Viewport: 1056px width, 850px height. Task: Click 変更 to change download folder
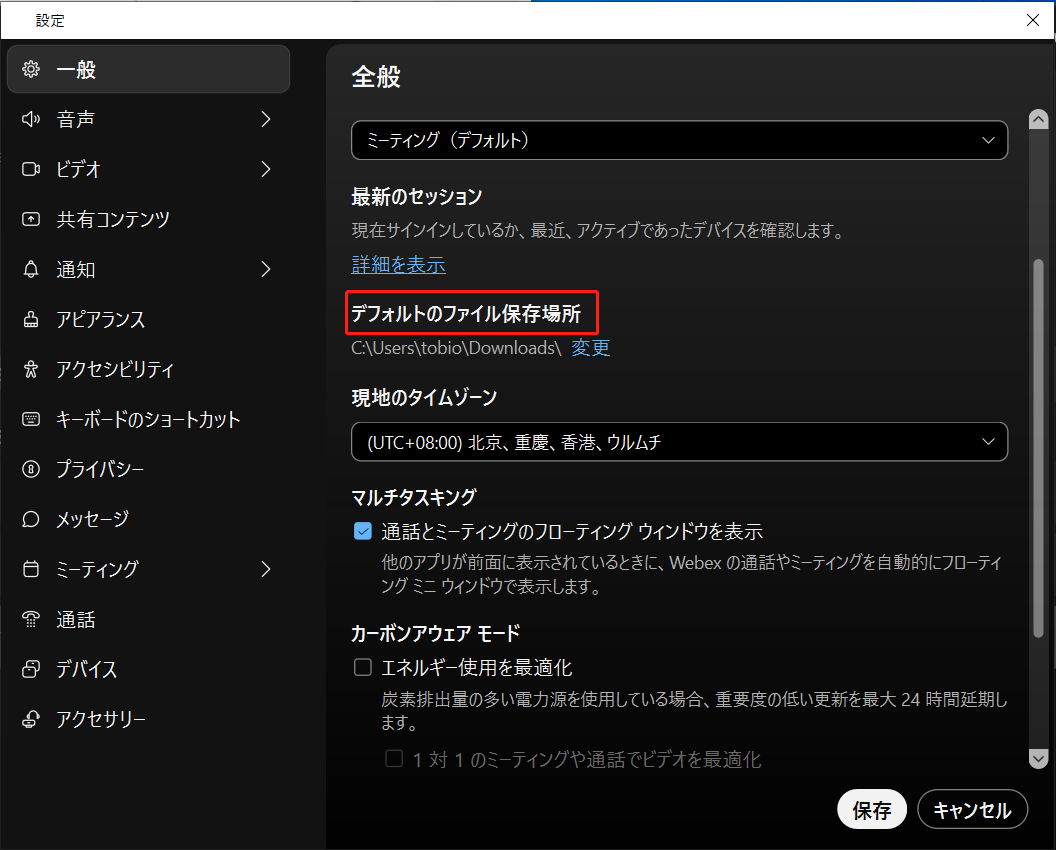591,348
